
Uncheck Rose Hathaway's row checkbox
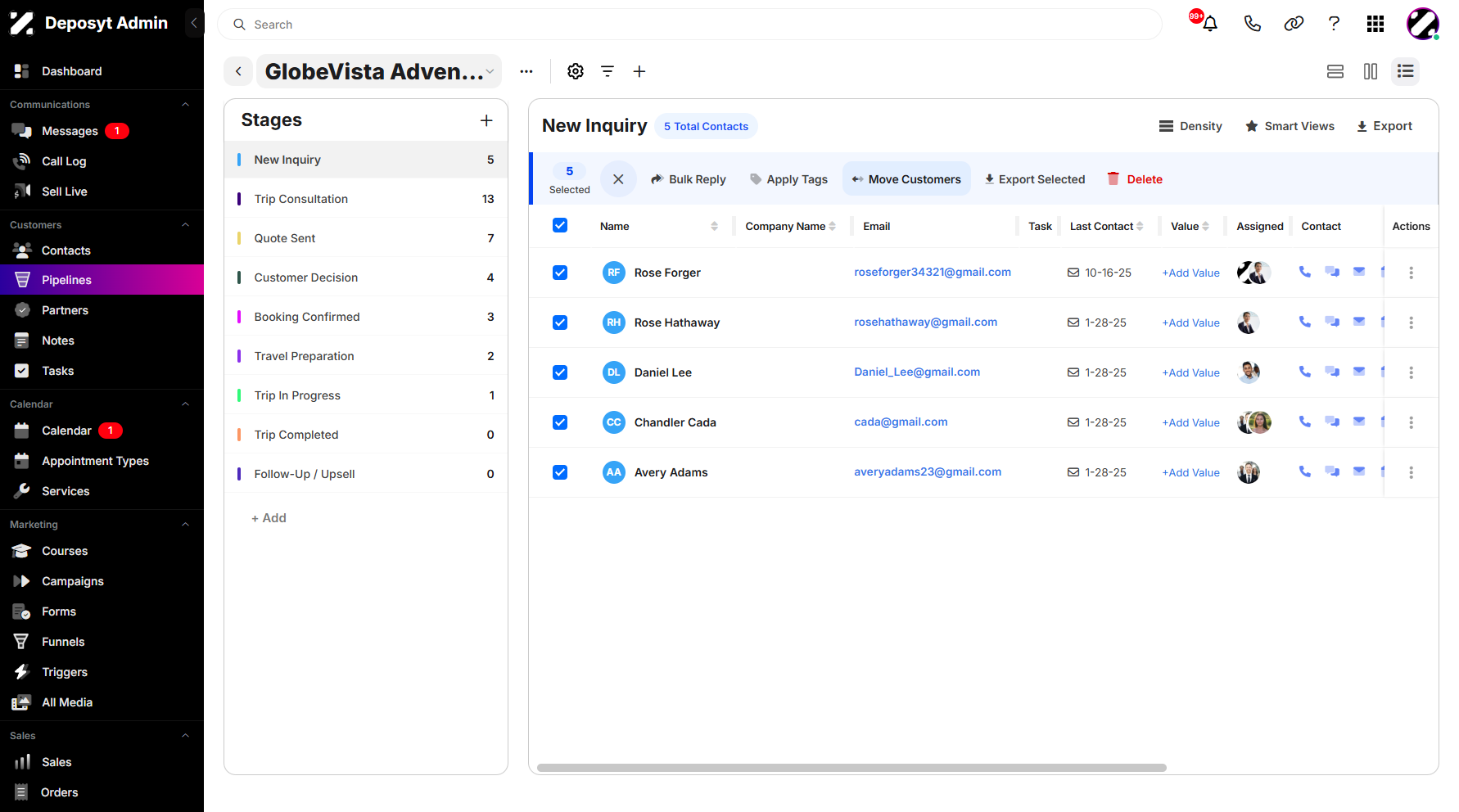coord(560,323)
